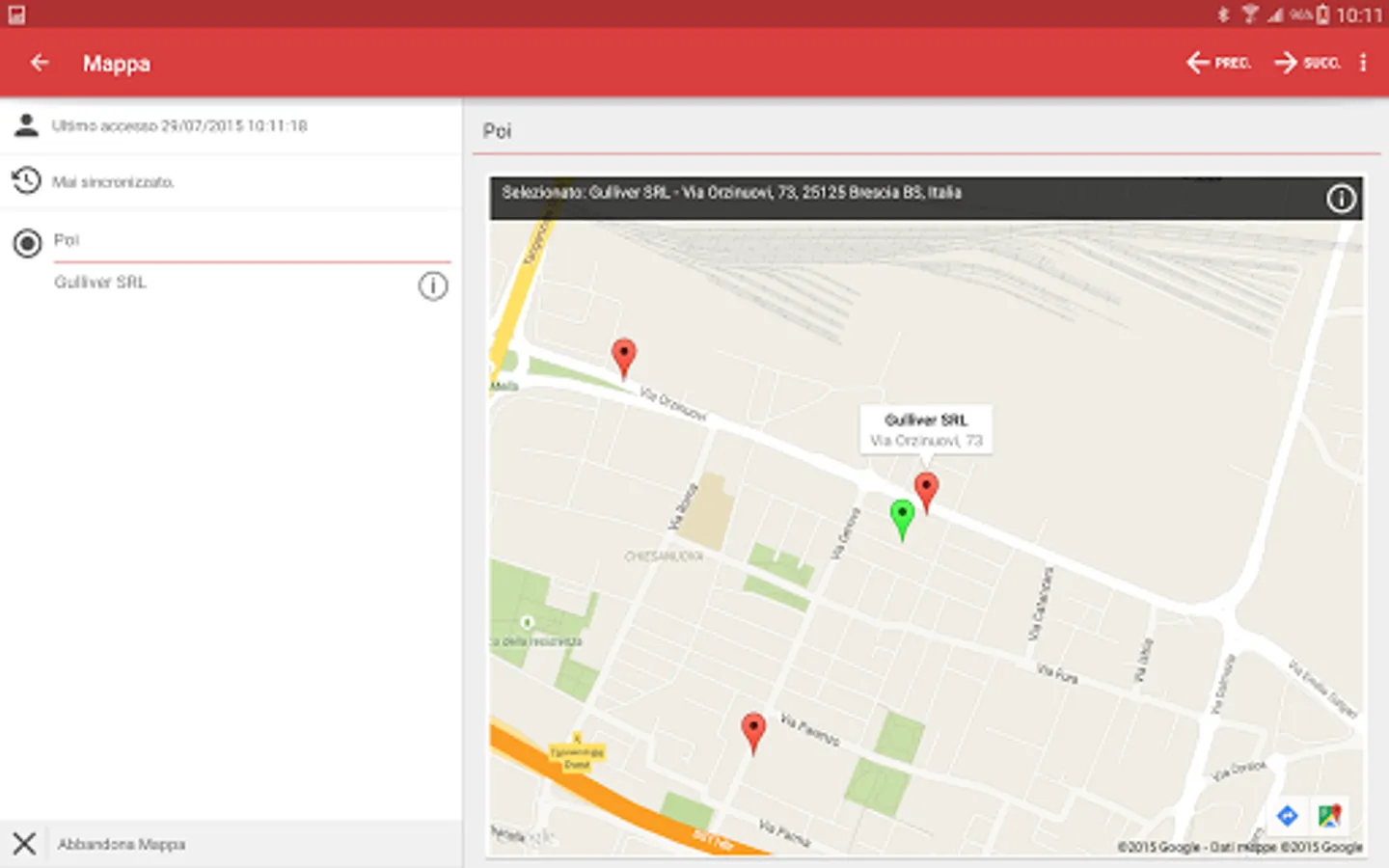Click the Mai sincronizzato status text

coord(113,181)
